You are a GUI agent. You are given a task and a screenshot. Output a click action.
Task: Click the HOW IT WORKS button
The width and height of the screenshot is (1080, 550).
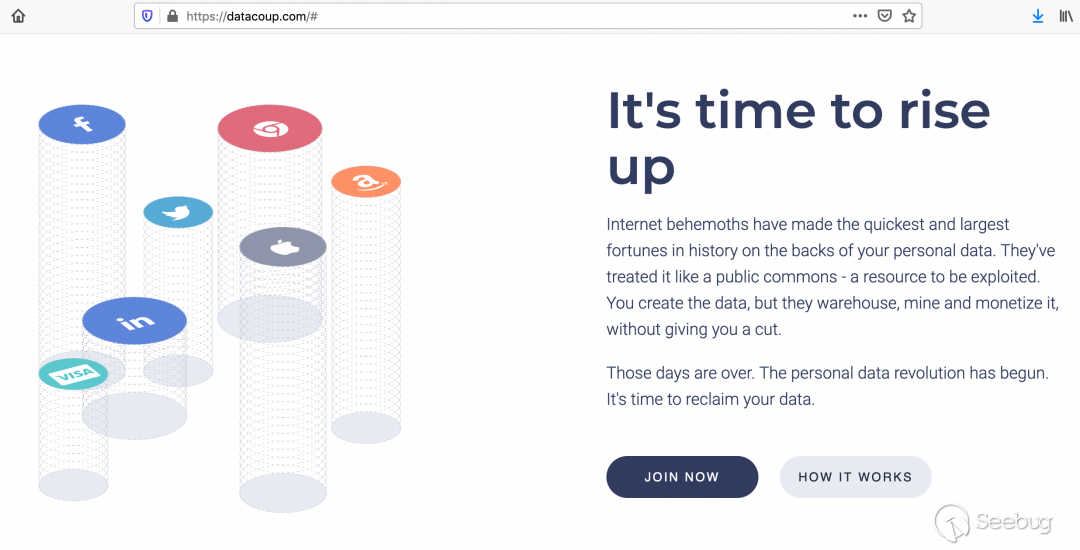coord(855,477)
